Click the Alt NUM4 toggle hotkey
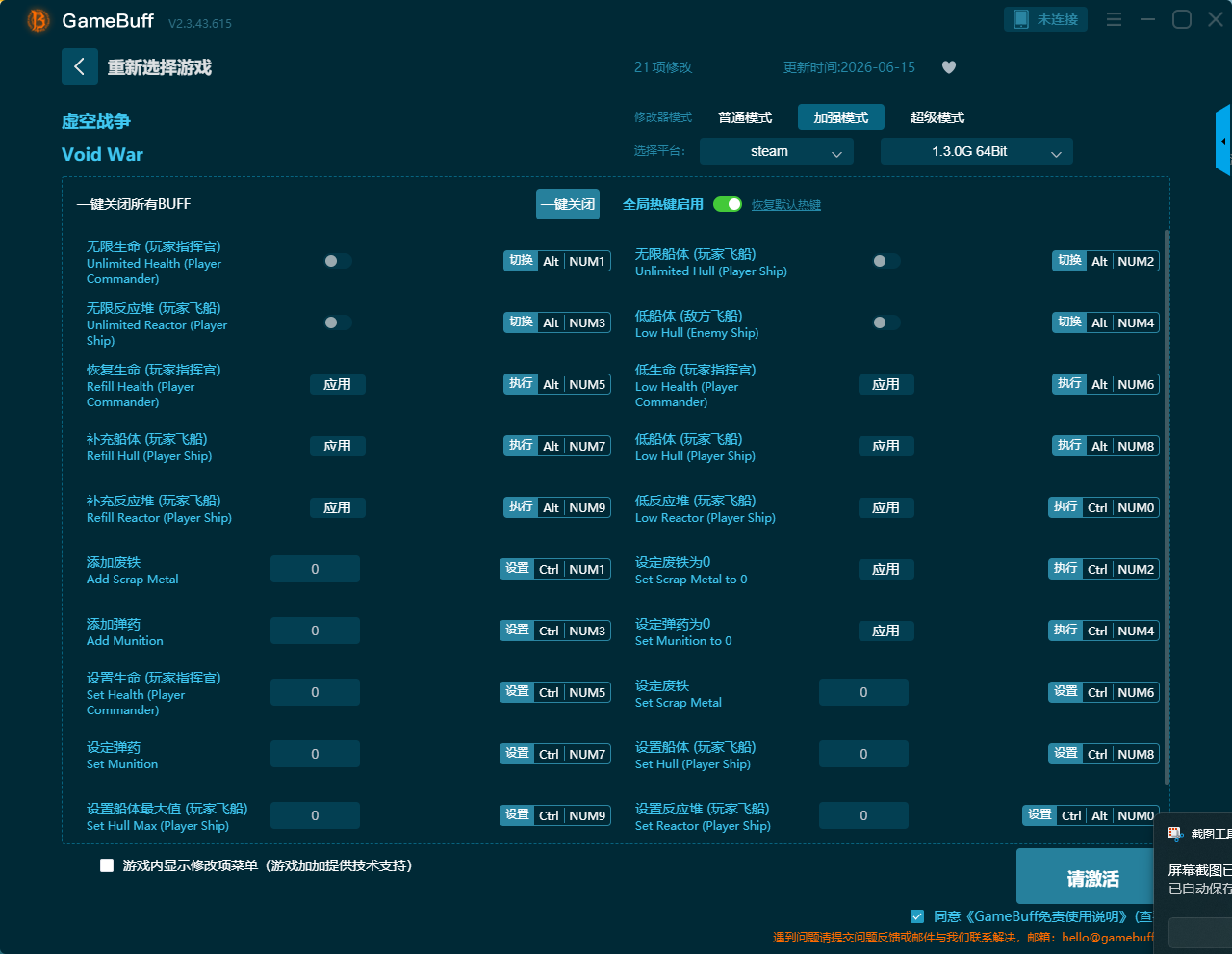The height and width of the screenshot is (954, 1232). (1106, 322)
